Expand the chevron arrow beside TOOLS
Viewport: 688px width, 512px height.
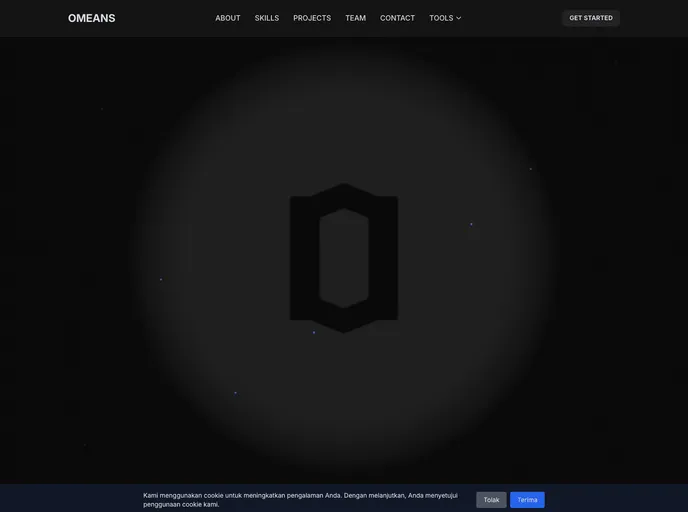[459, 18]
